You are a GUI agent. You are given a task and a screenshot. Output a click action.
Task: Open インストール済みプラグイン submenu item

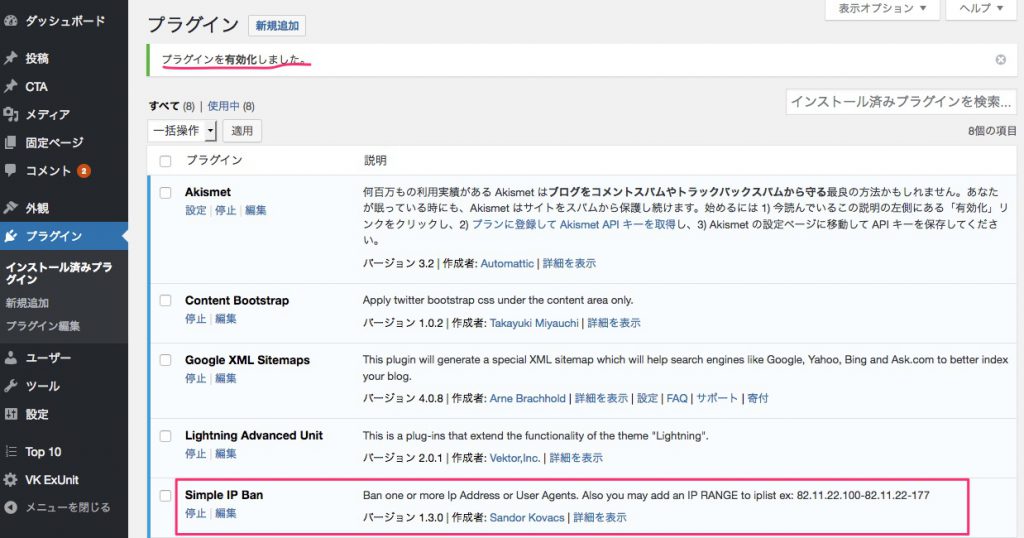(x=59, y=273)
